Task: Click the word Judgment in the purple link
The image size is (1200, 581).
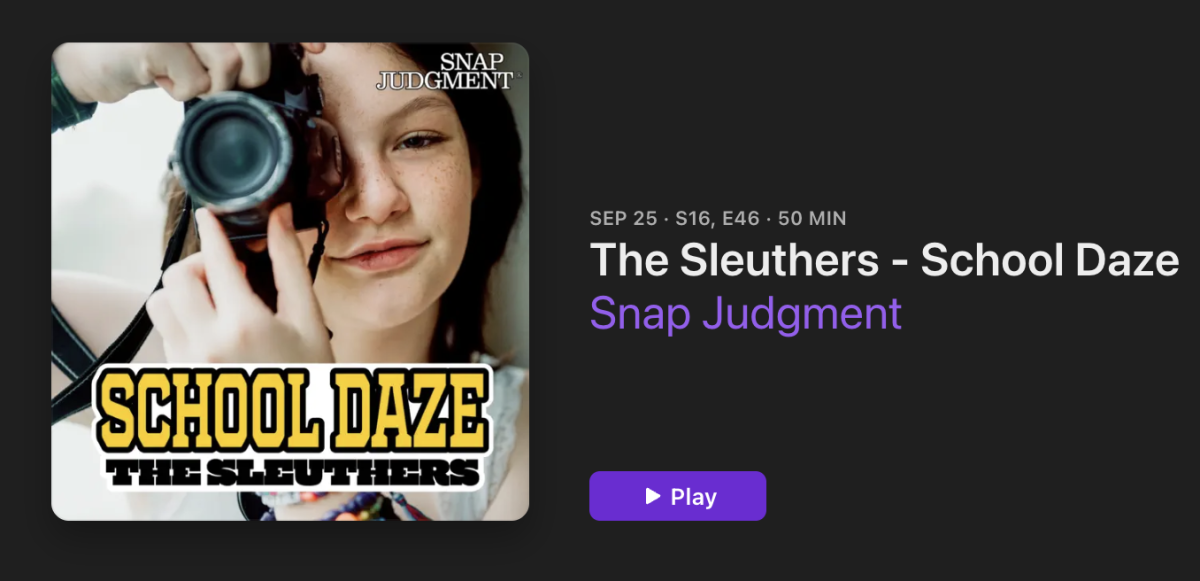Action: pyautogui.click(x=801, y=313)
